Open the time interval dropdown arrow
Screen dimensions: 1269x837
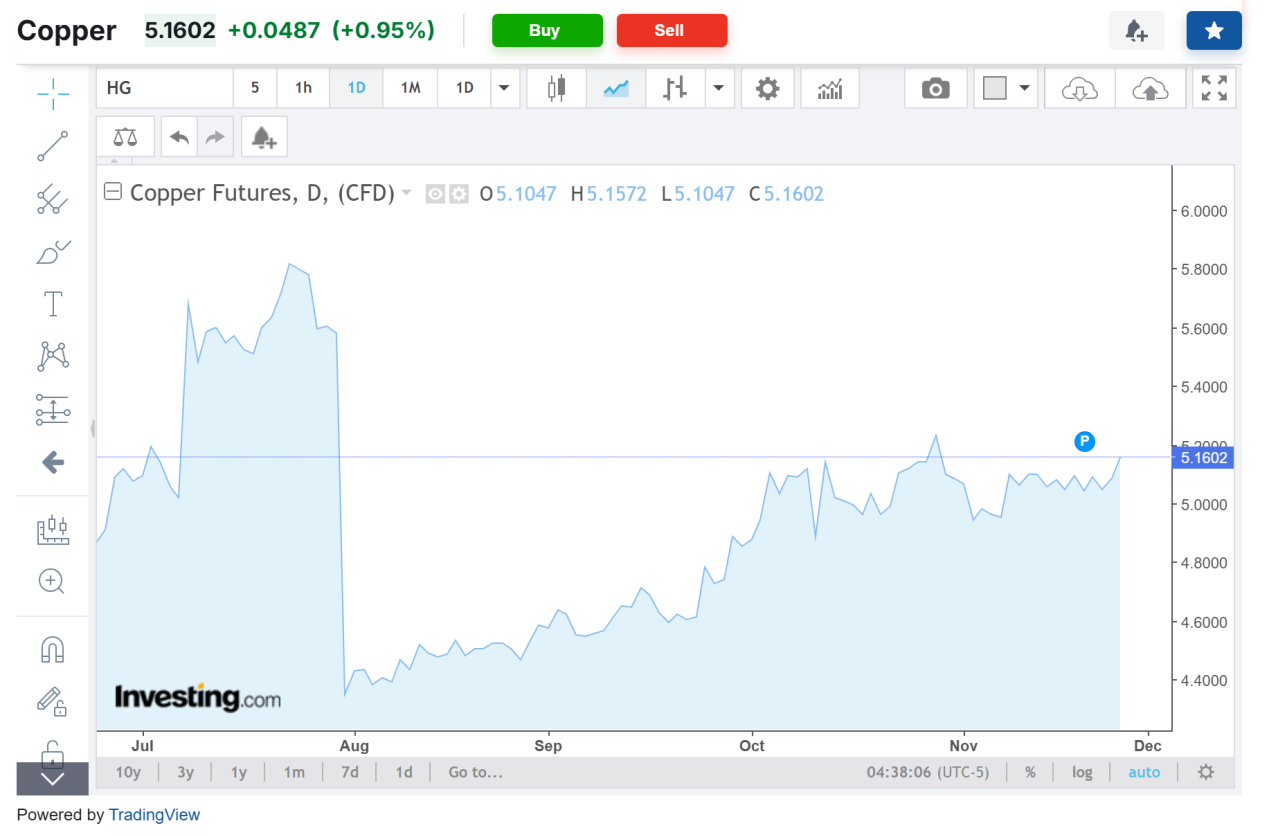pos(505,88)
